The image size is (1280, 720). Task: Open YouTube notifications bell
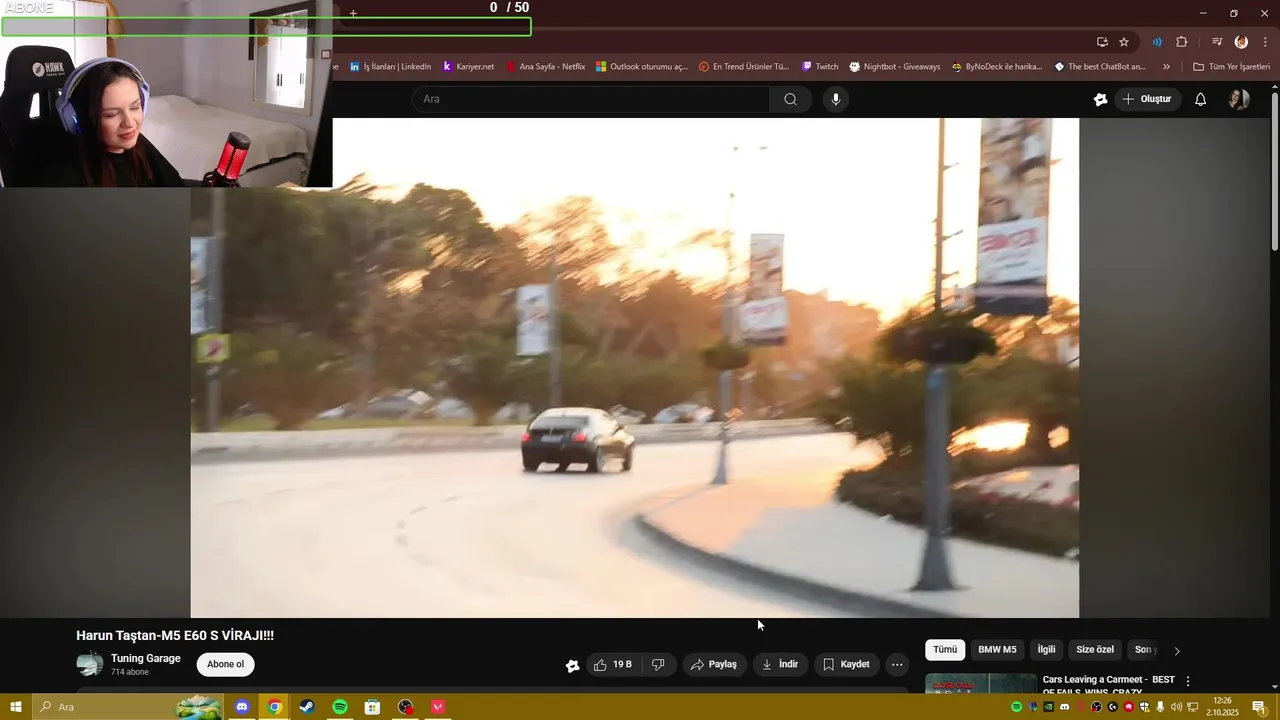(x=1200, y=99)
